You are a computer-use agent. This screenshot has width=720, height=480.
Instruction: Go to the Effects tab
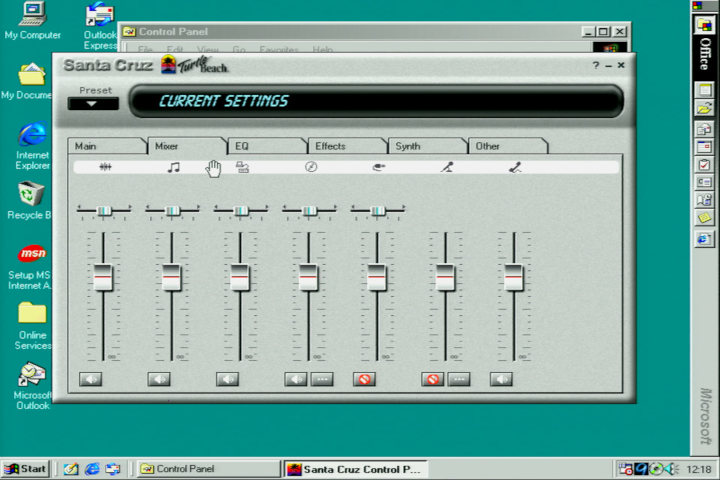[348, 146]
